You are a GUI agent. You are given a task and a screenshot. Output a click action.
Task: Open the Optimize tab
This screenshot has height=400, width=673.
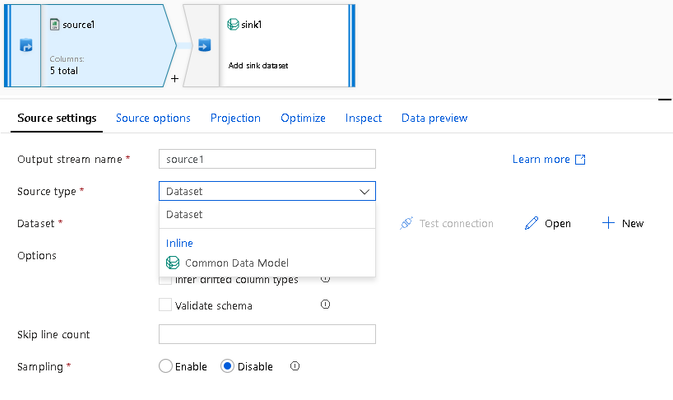tap(303, 118)
